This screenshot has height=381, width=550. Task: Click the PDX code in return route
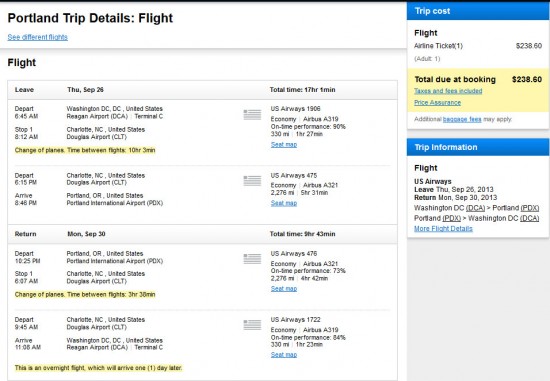451,218
